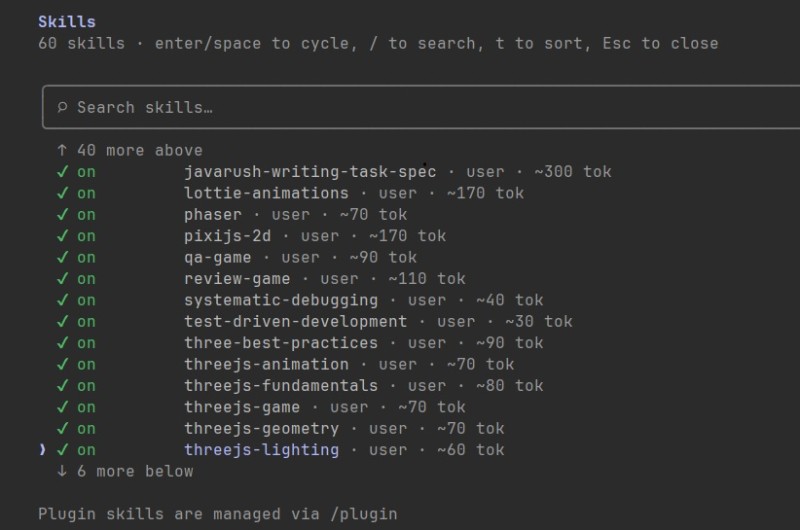This screenshot has width=800, height=530.
Task: Select the highlighted threejs-lighting skill name
Action: [x=261, y=450]
